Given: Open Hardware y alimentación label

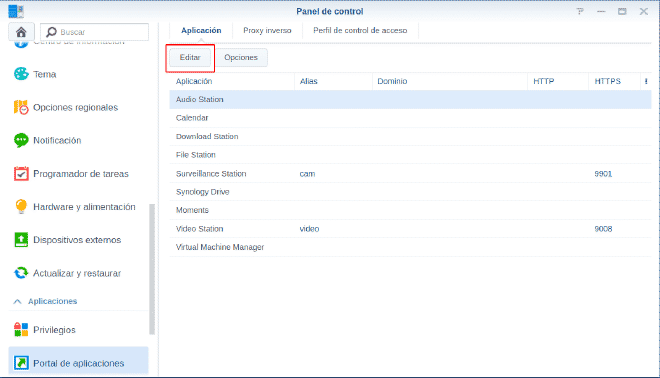Looking at the screenshot, I should pos(84,207).
